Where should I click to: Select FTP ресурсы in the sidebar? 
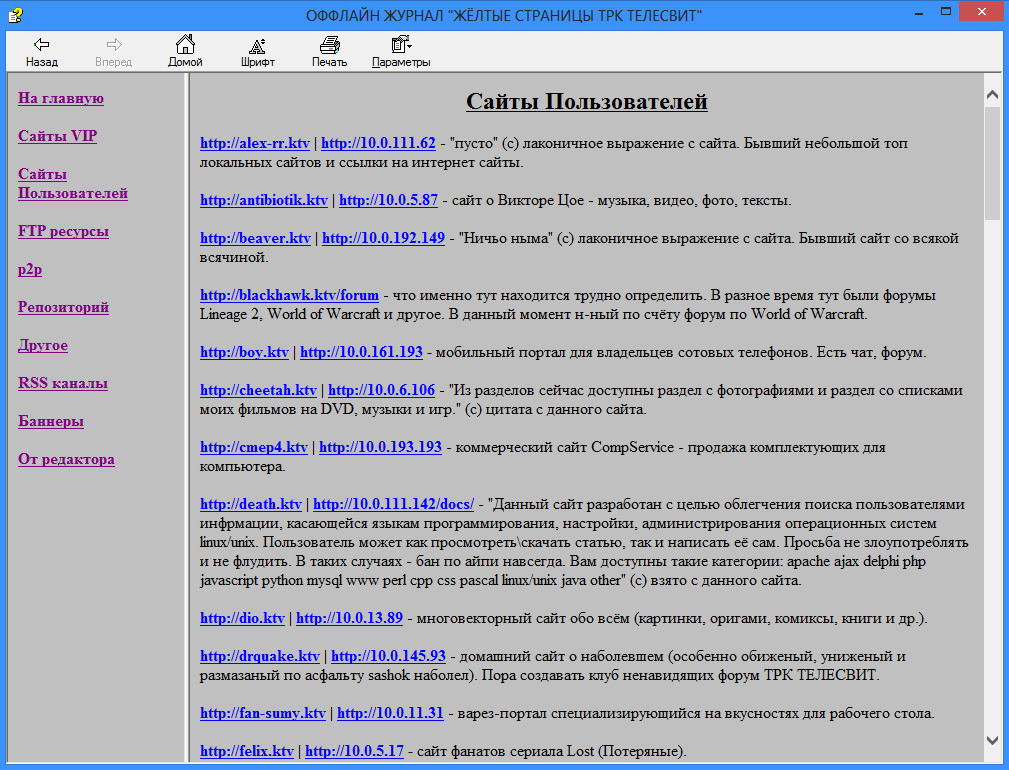pos(63,231)
